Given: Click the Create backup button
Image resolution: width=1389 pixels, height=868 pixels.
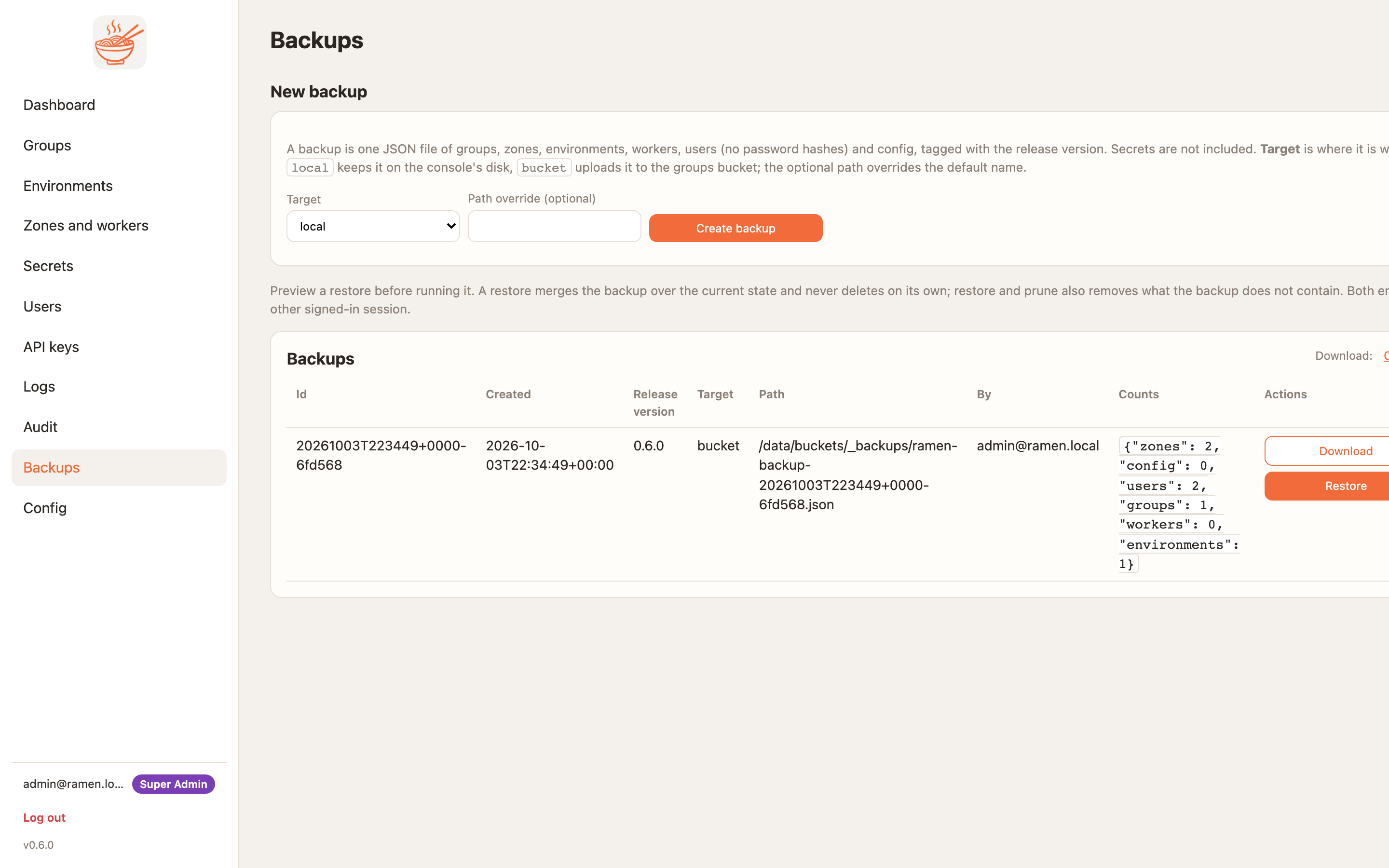Looking at the screenshot, I should (x=735, y=228).
